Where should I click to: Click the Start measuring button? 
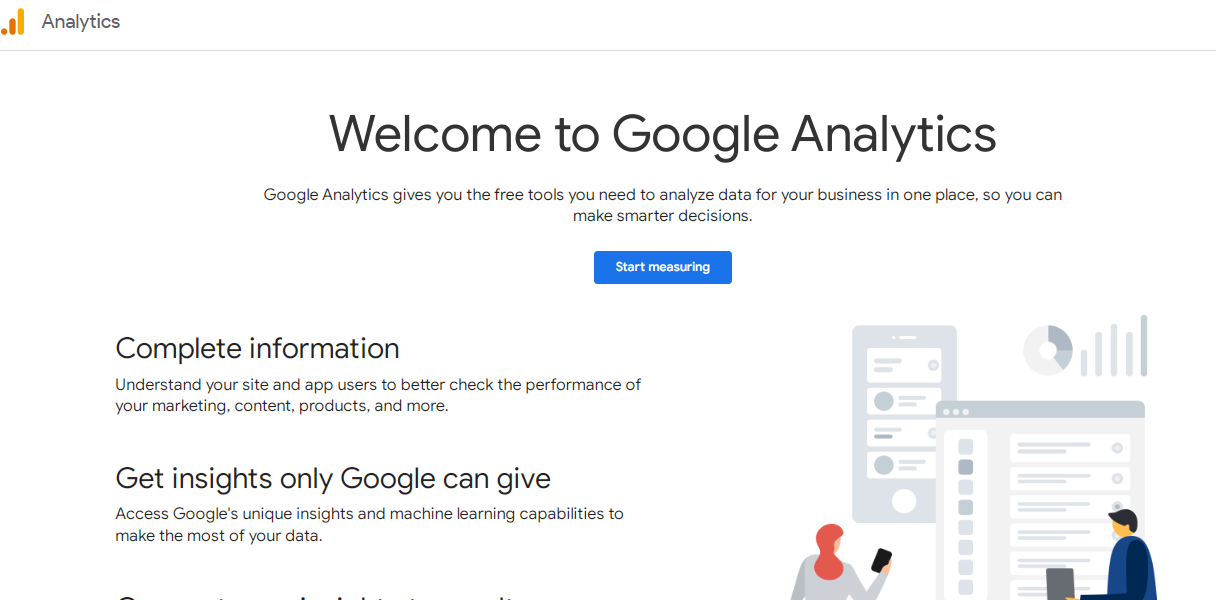pos(663,267)
